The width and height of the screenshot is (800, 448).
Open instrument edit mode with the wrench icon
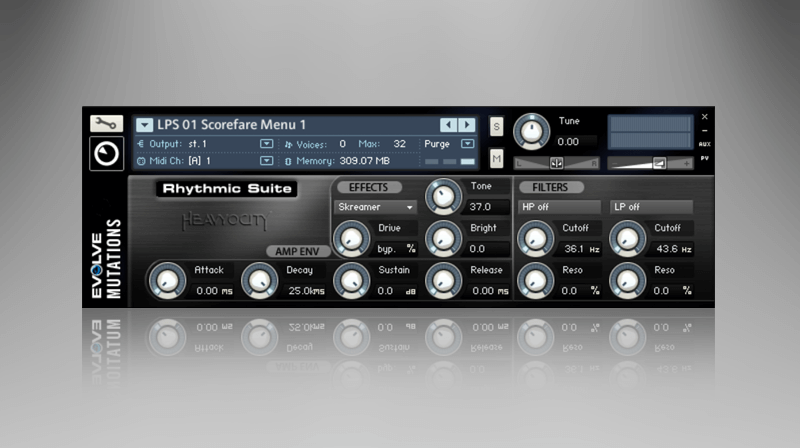pos(106,124)
